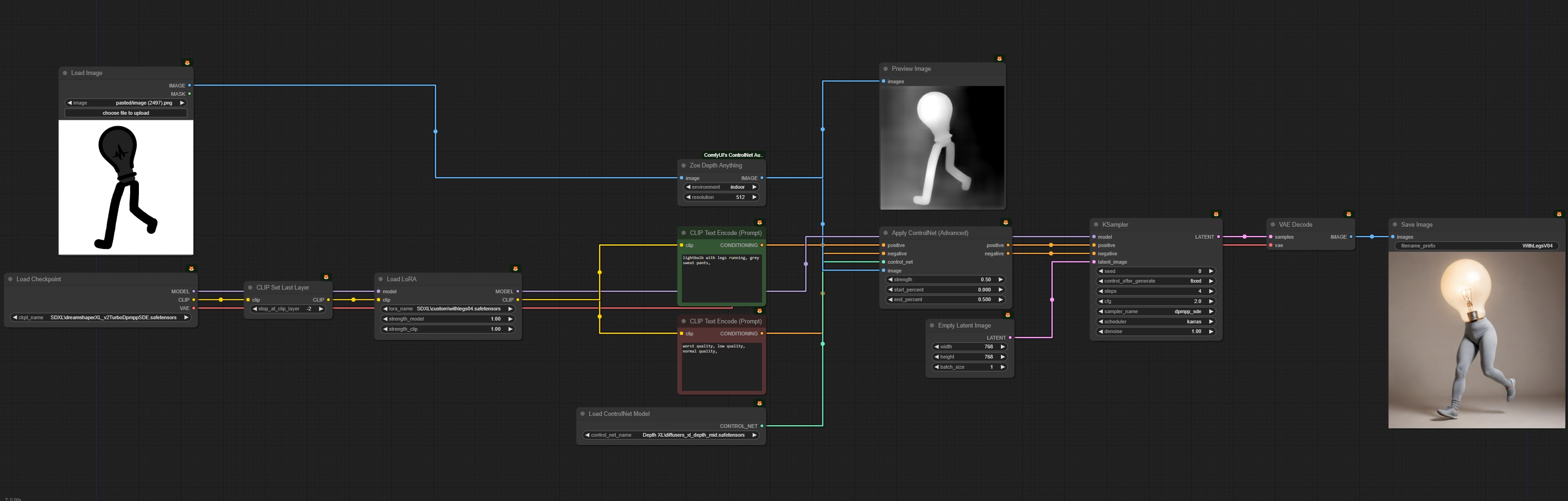Toggle collapse dot on VAE Decode node
The image size is (1568, 501).
tap(1273, 224)
